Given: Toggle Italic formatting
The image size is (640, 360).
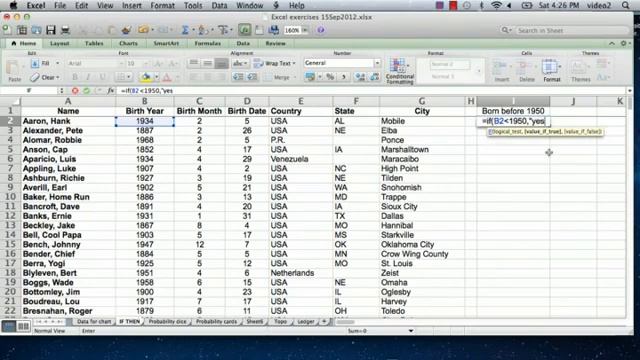Looking at the screenshot, I should (x=88, y=77).
